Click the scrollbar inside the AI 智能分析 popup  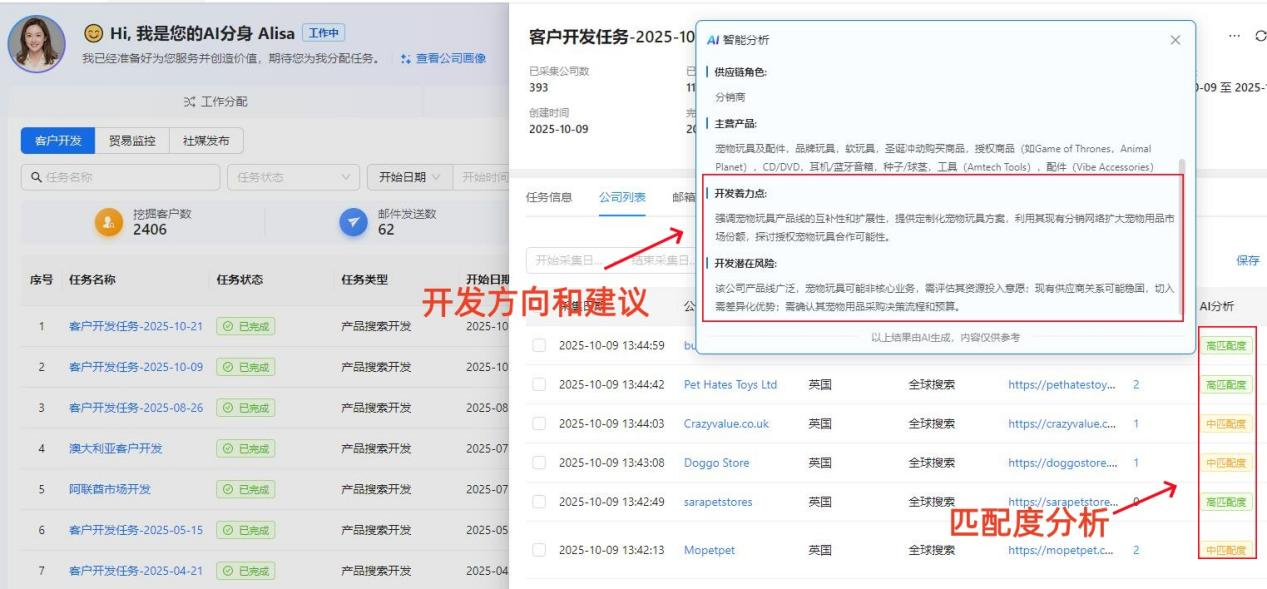(1183, 166)
